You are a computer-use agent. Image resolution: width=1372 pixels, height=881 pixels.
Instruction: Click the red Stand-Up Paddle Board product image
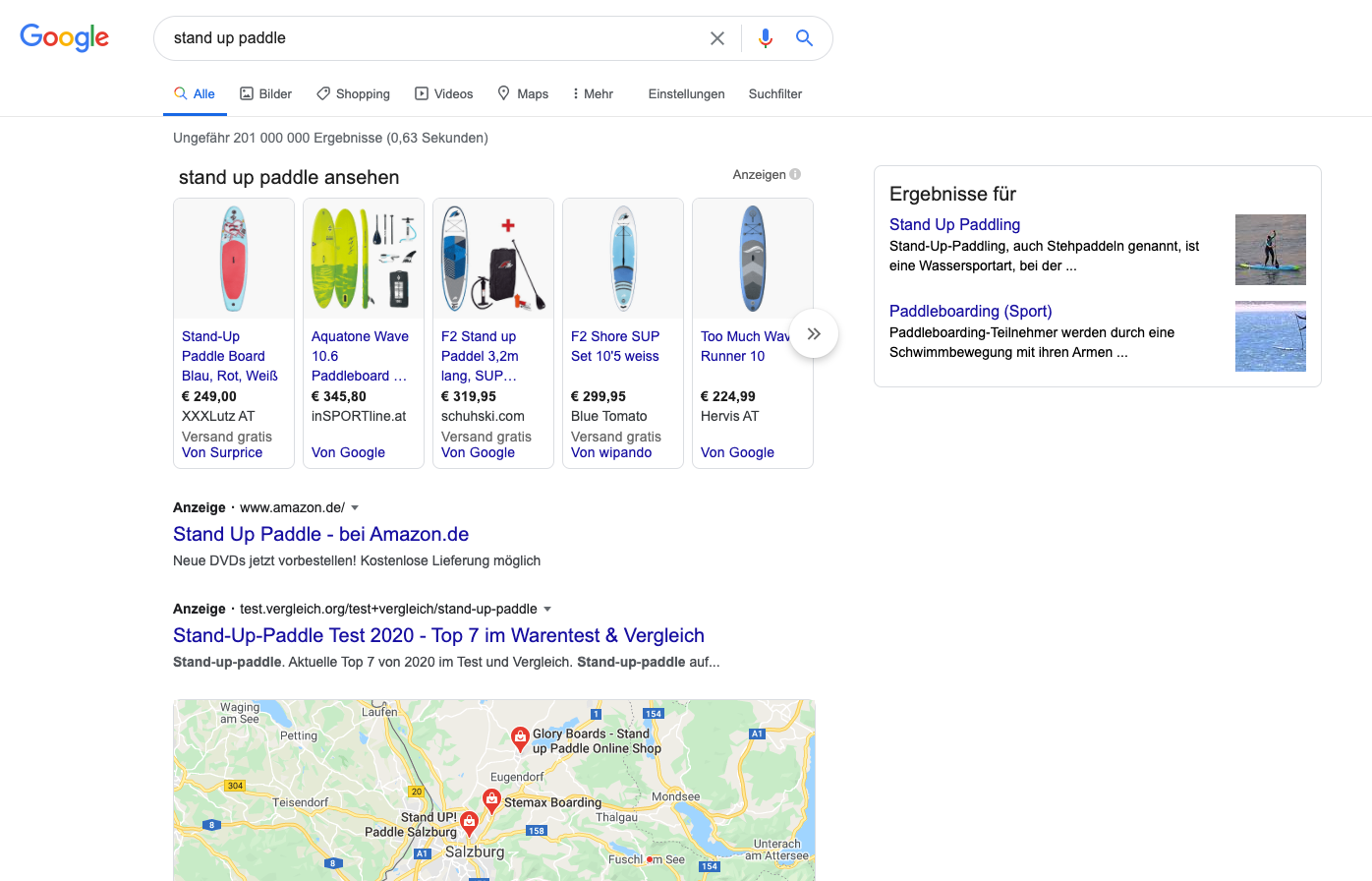(234, 259)
